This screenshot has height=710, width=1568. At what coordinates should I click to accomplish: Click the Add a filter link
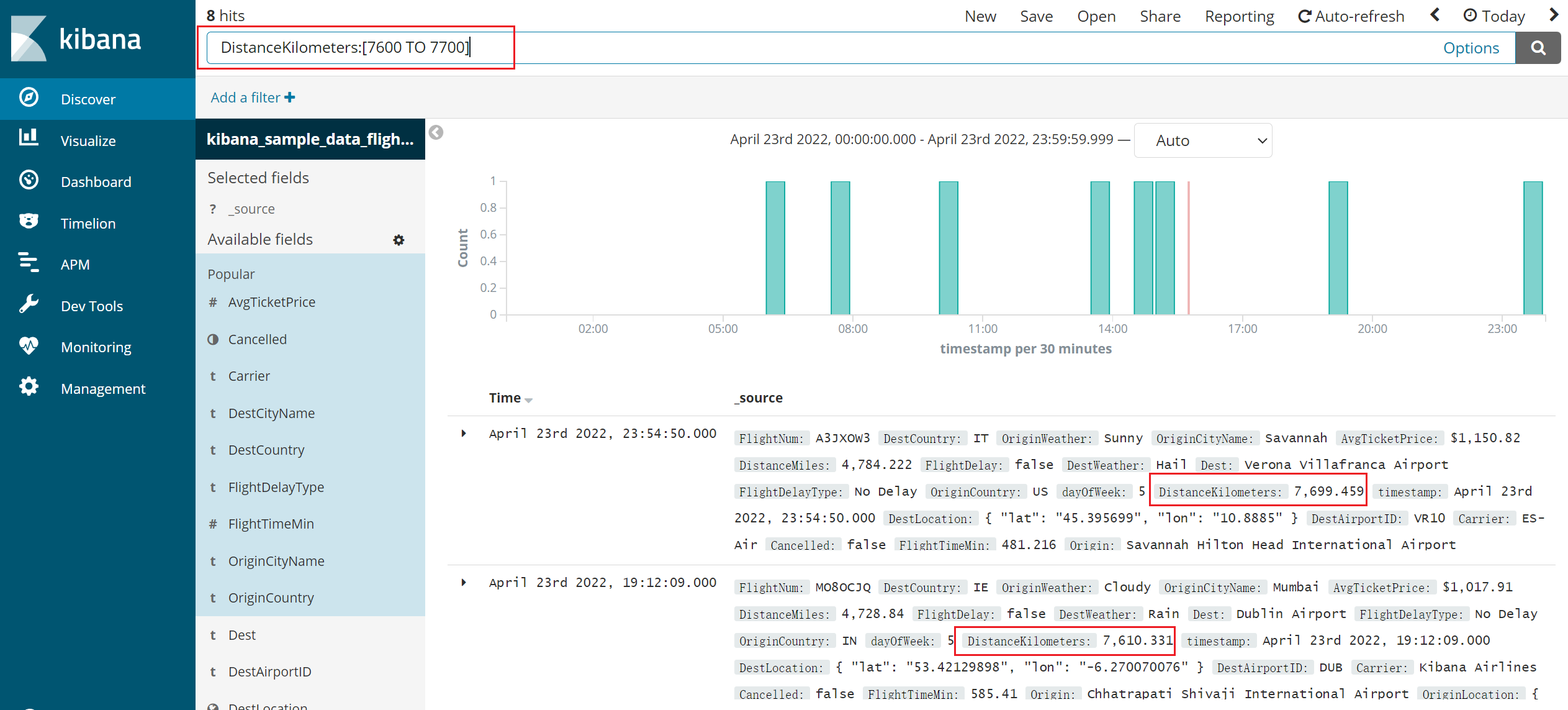[x=253, y=98]
